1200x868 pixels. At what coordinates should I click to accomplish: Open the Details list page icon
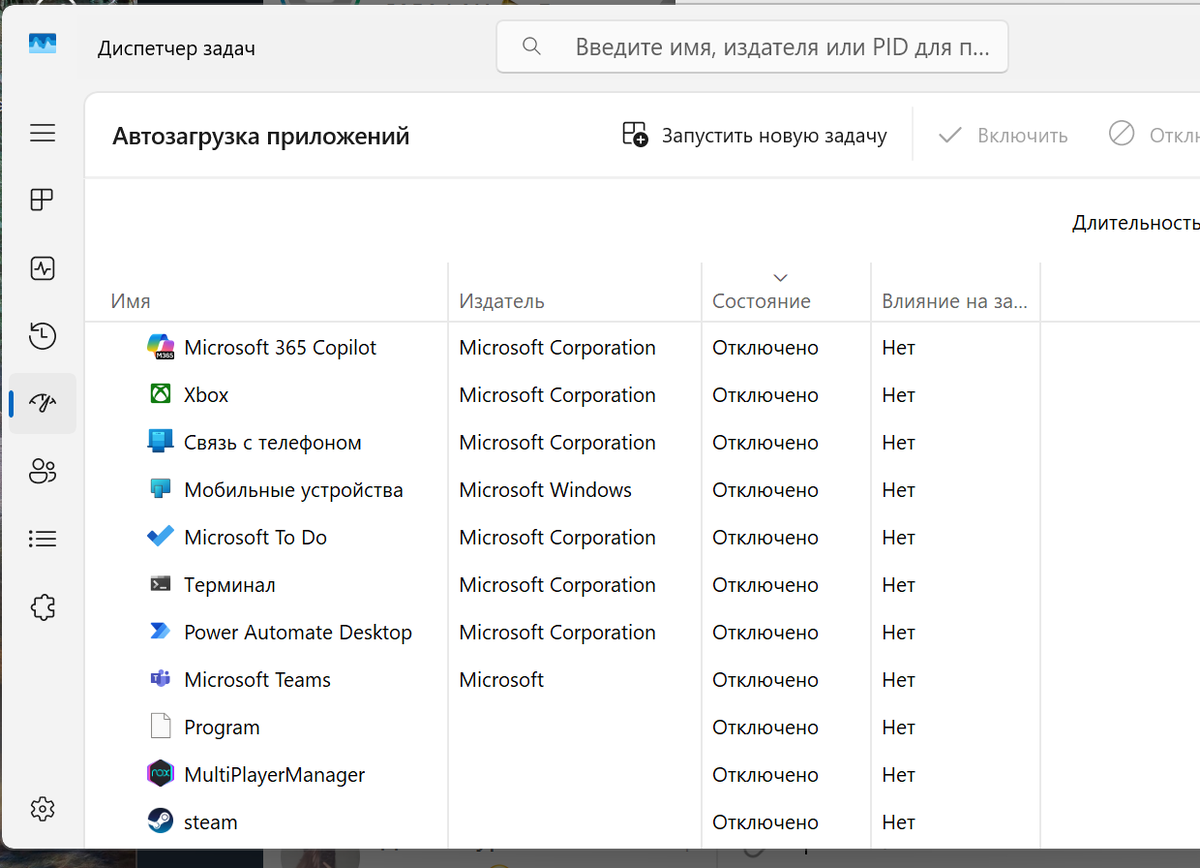pos(42,539)
